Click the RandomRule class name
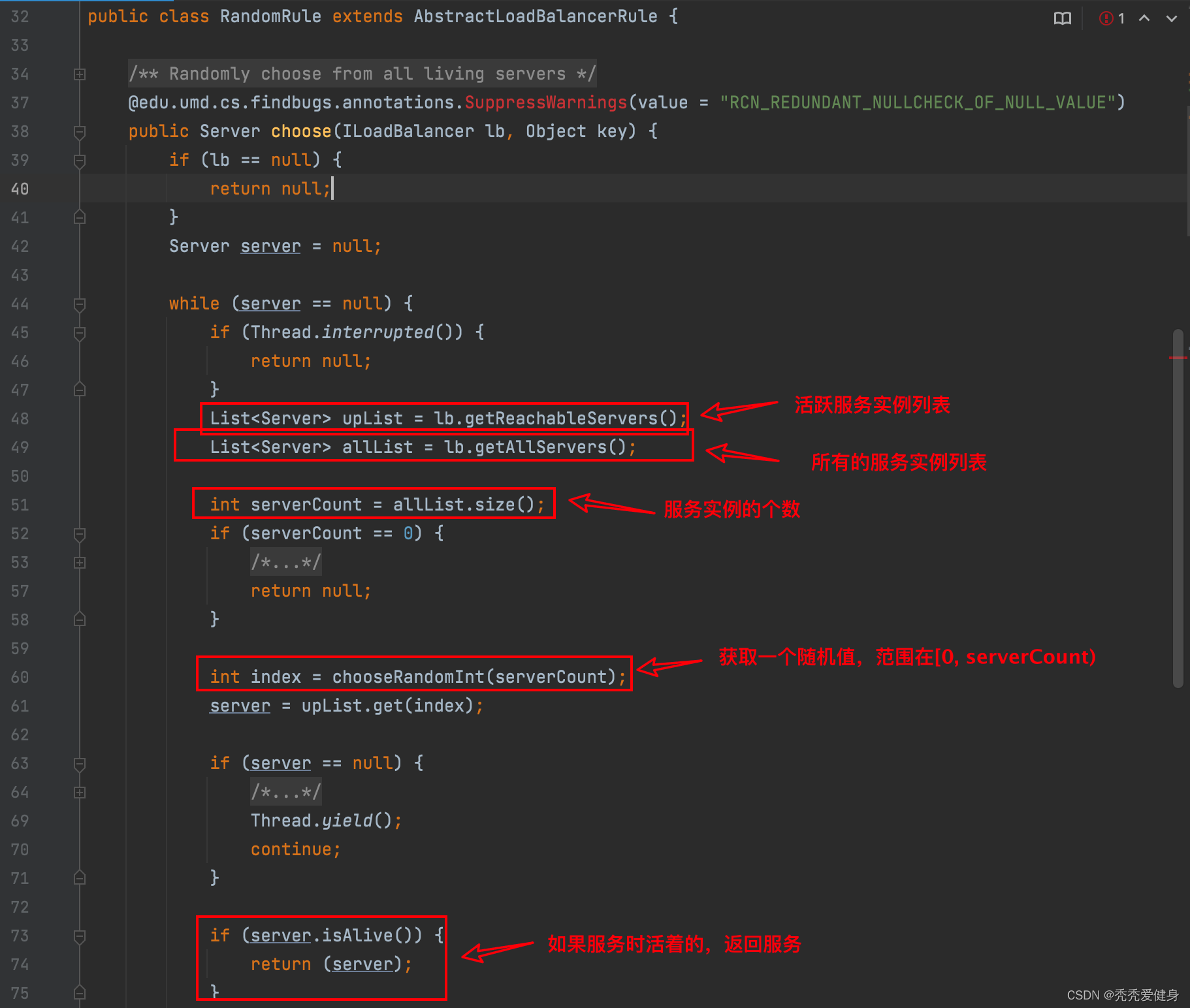The image size is (1190, 1008). point(270,16)
